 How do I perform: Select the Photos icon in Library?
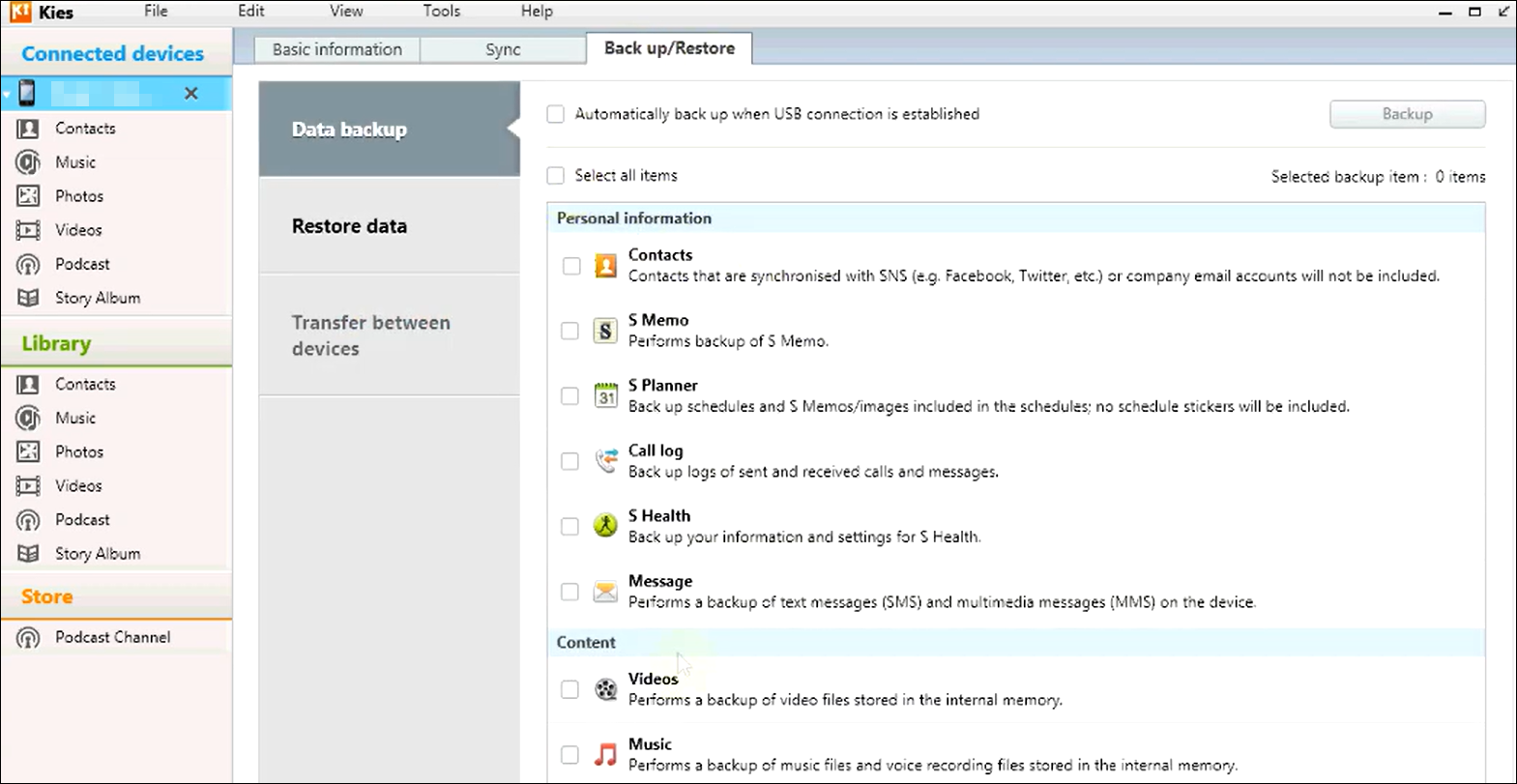click(28, 451)
